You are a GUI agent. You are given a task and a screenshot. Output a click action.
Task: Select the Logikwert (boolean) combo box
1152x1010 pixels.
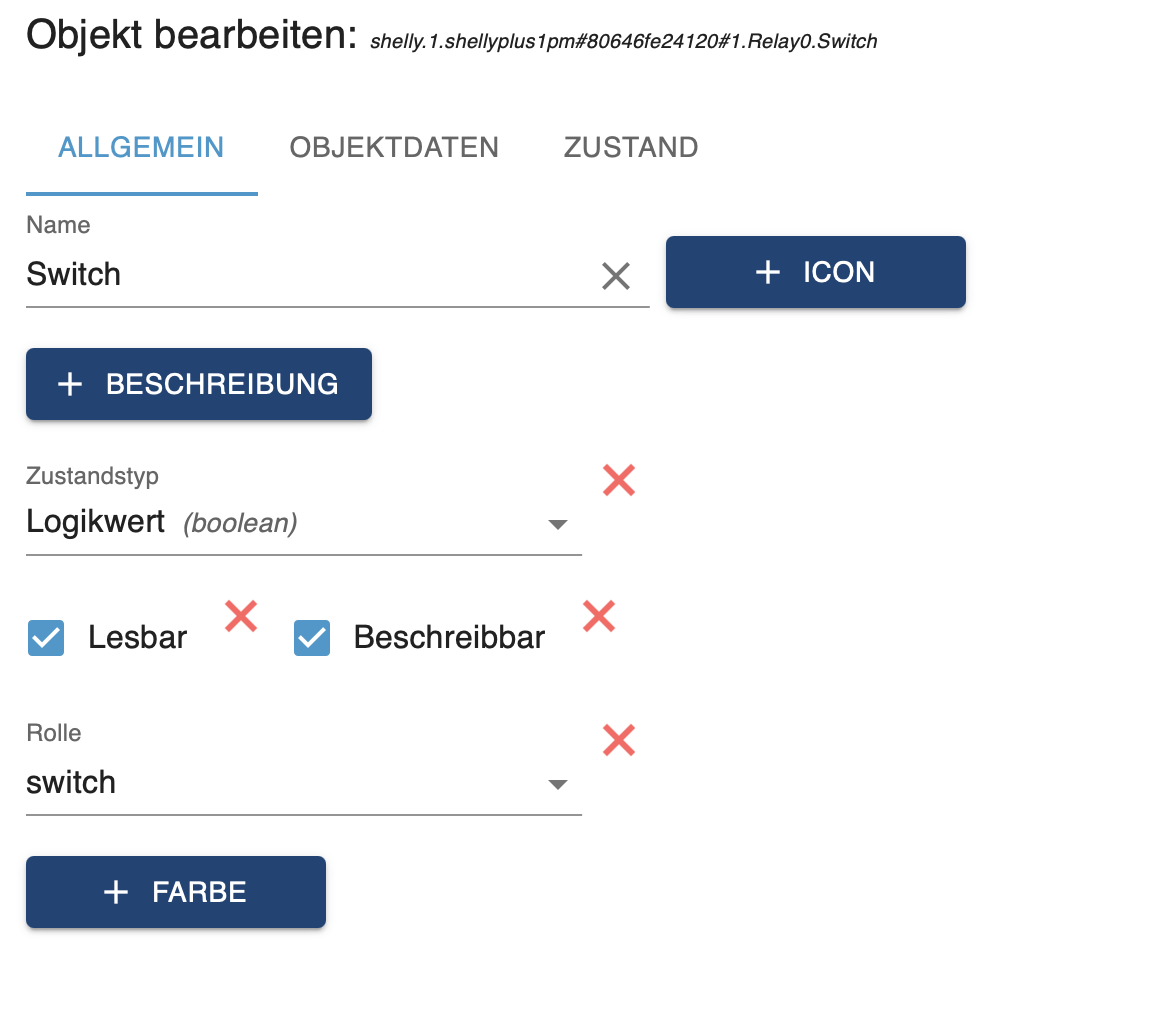(x=280, y=523)
